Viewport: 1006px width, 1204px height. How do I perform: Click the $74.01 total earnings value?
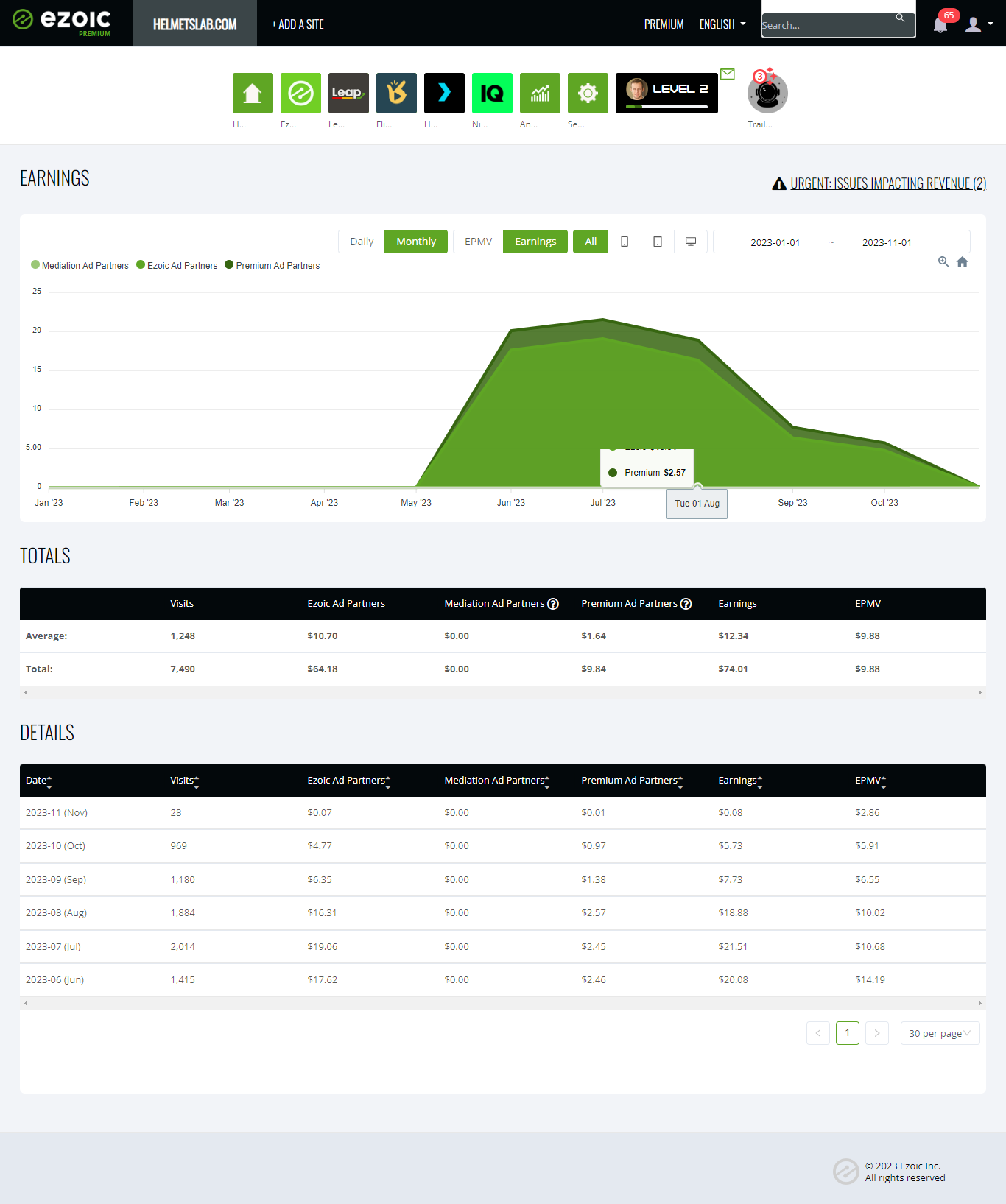[x=733, y=669]
